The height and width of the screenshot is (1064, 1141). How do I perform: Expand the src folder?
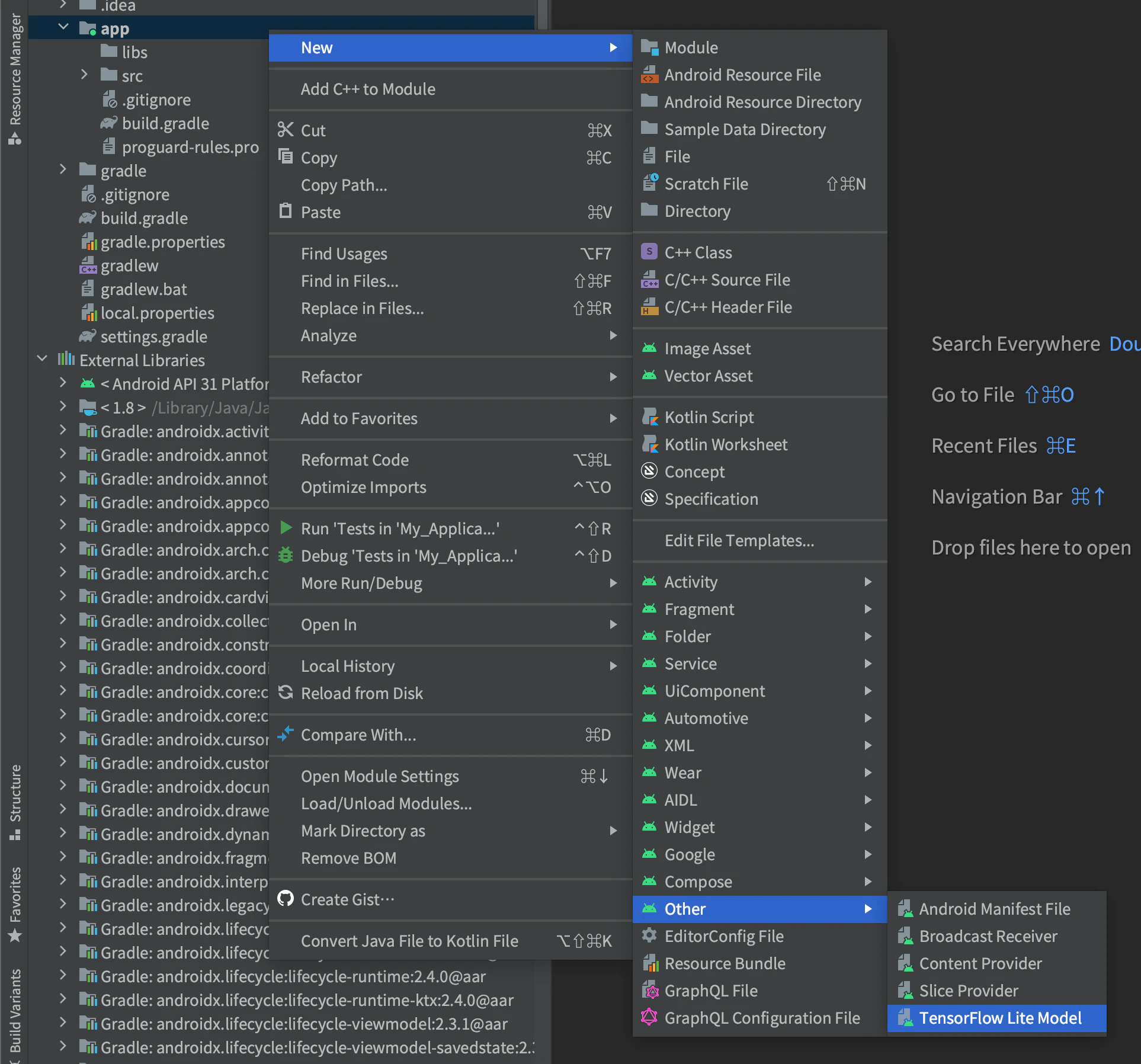pyautogui.click(x=84, y=75)
